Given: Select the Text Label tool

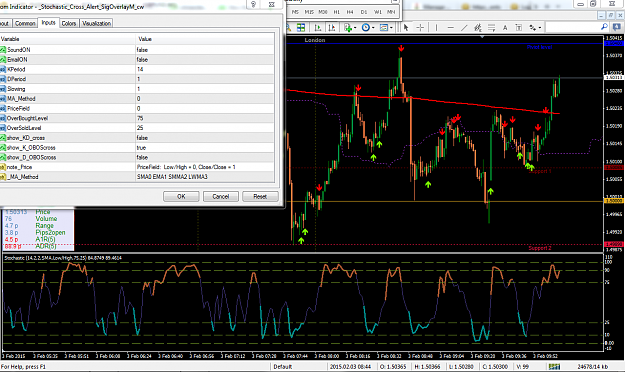Looking at the screenshot, I should [x=518, y=28].
